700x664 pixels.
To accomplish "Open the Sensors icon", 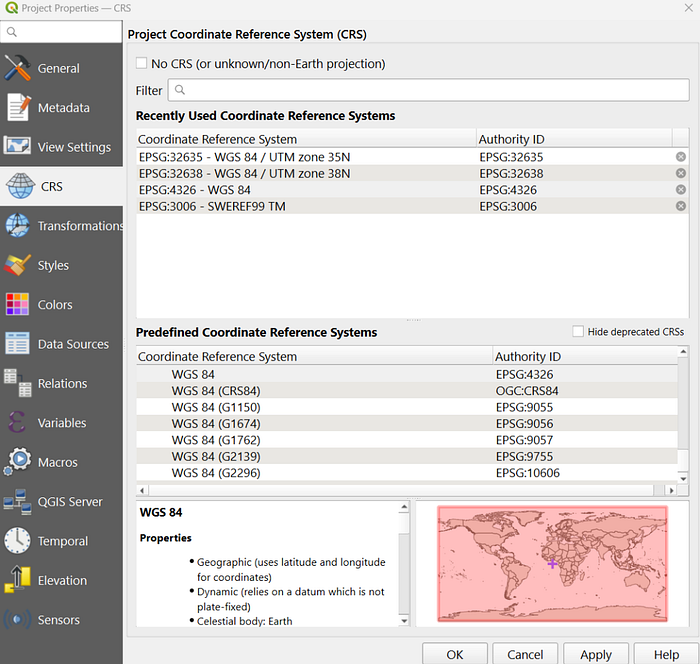I will [17, 619].
